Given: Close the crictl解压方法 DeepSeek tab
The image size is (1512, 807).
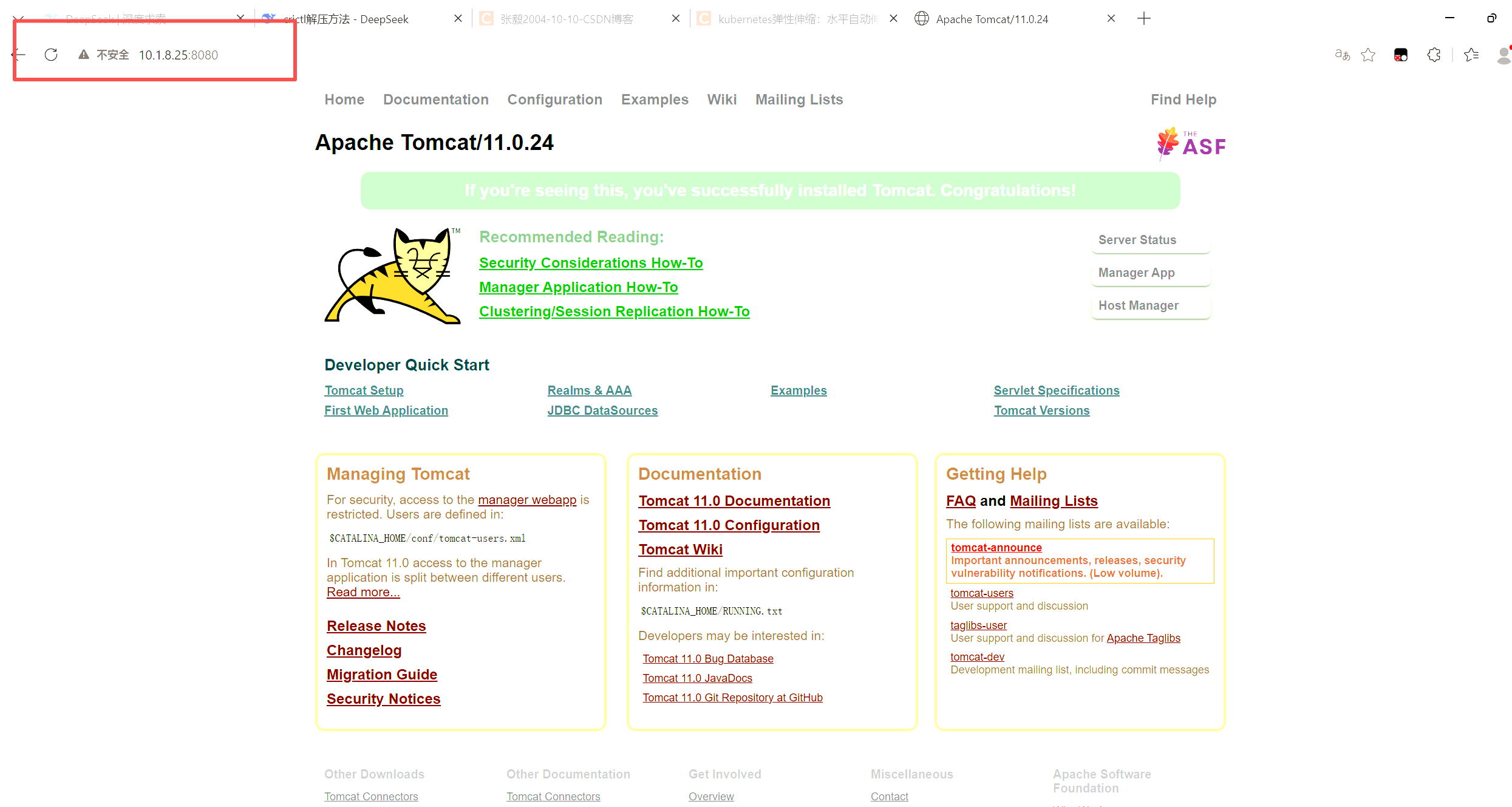Looking at the screenshot, I should (x=458, y=19).
